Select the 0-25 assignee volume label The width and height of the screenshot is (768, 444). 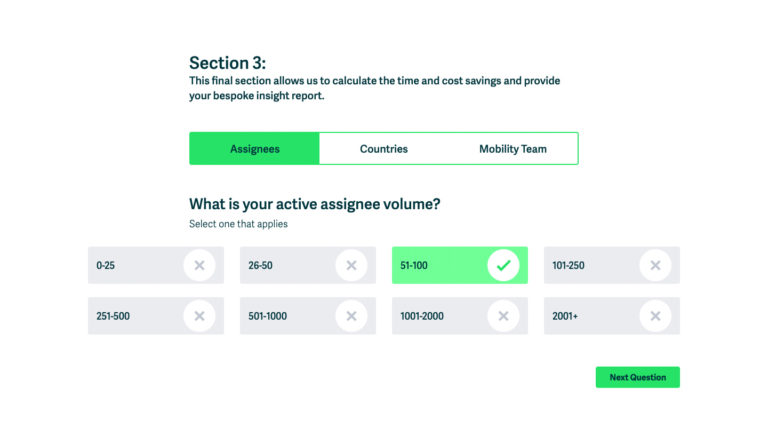105,265
